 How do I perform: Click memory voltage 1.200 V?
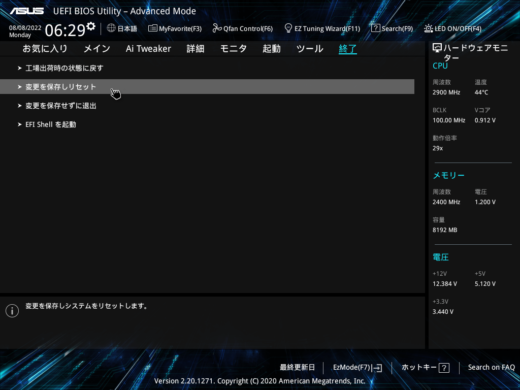[x=485, y=202]
